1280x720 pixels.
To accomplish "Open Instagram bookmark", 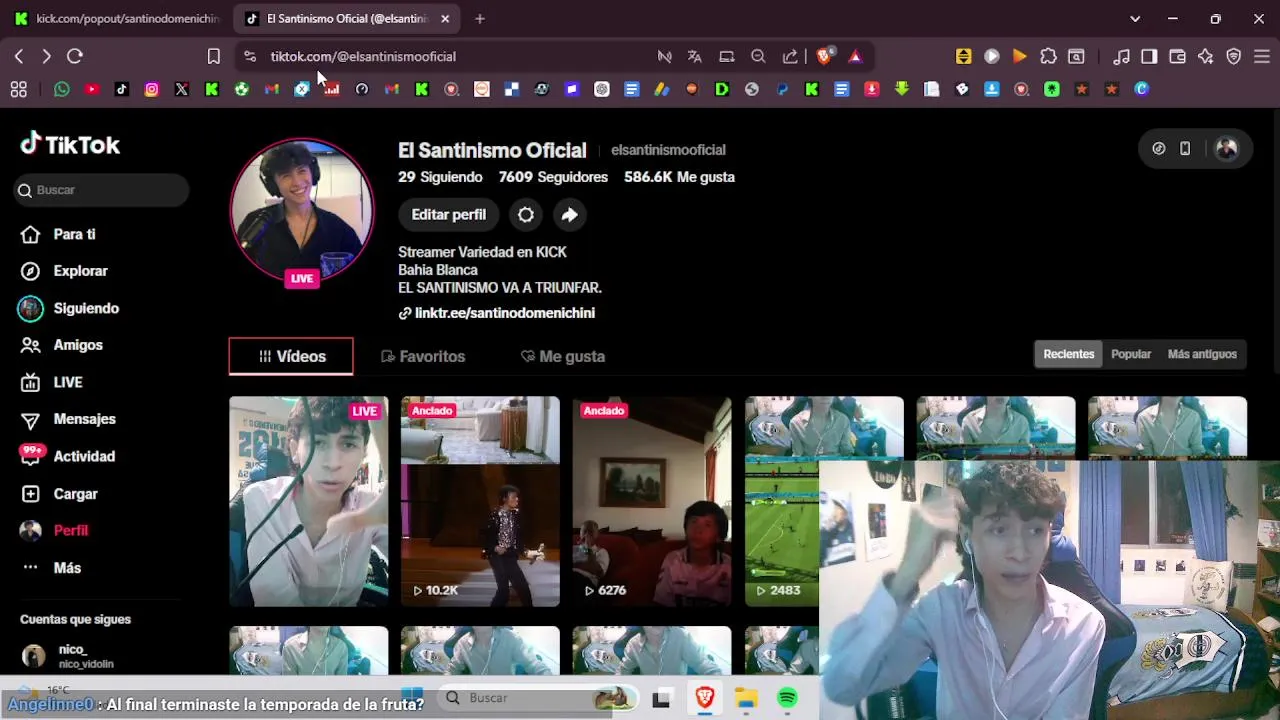I will point(152,89).
